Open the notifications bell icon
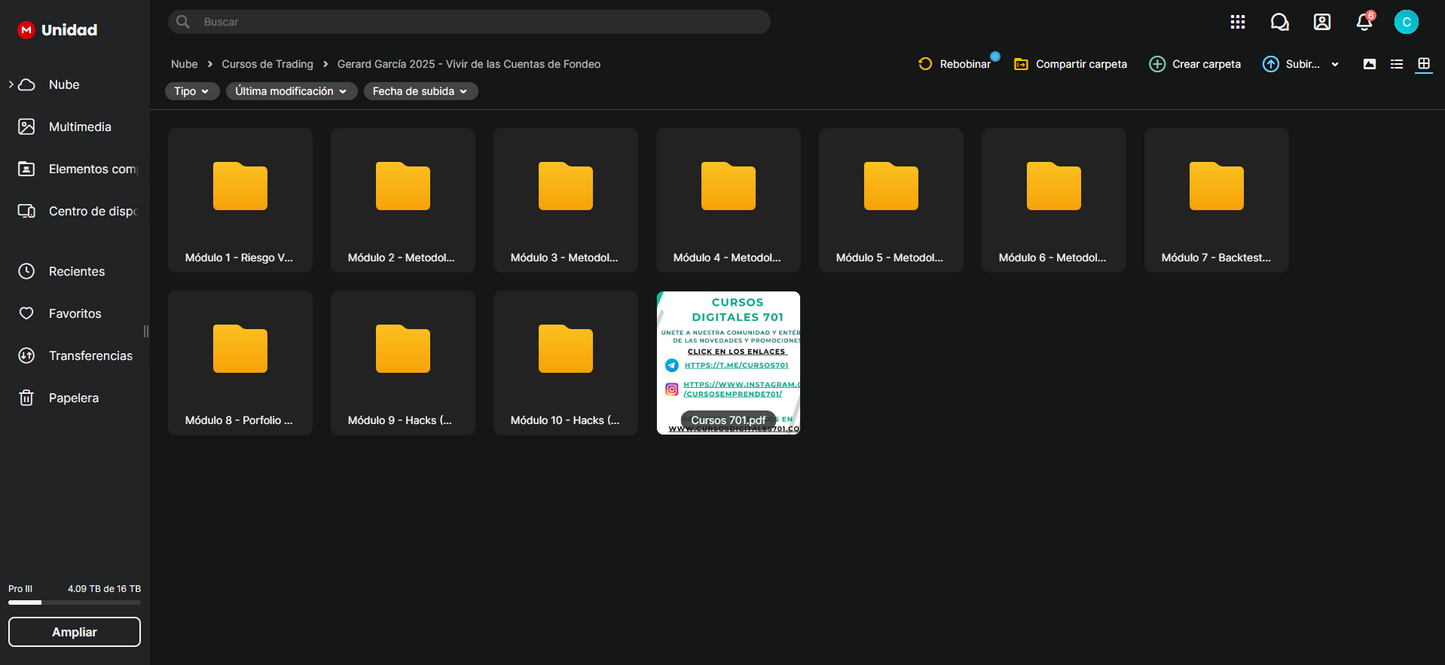1445x665 pixels. pos(1363,22)
